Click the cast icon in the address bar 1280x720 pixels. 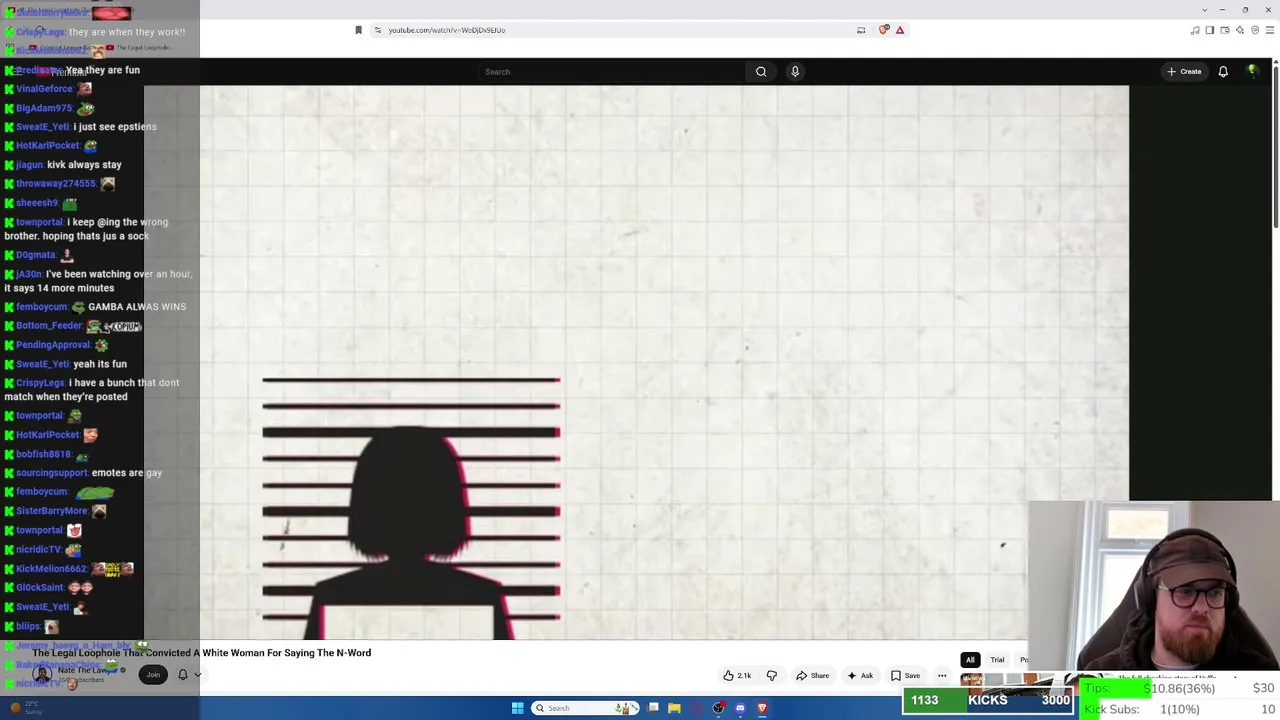(861, 30)
